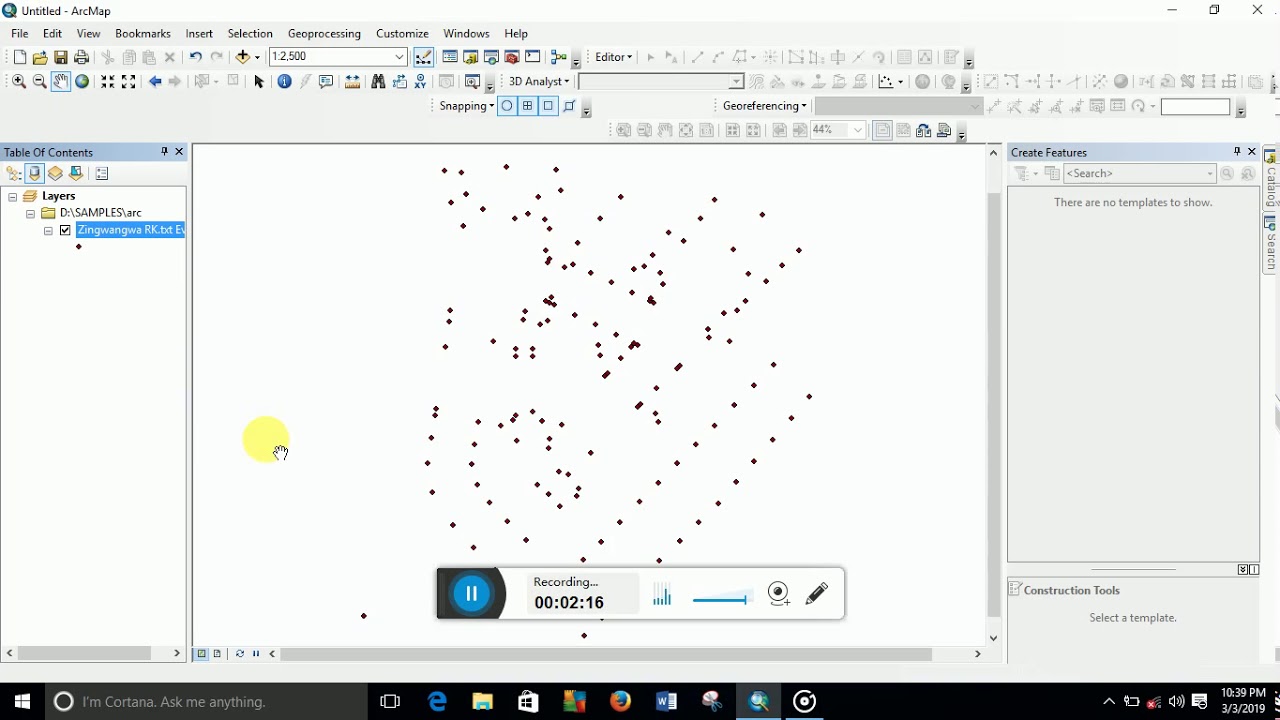Toggle Edge Snapping

pos(570,106)
